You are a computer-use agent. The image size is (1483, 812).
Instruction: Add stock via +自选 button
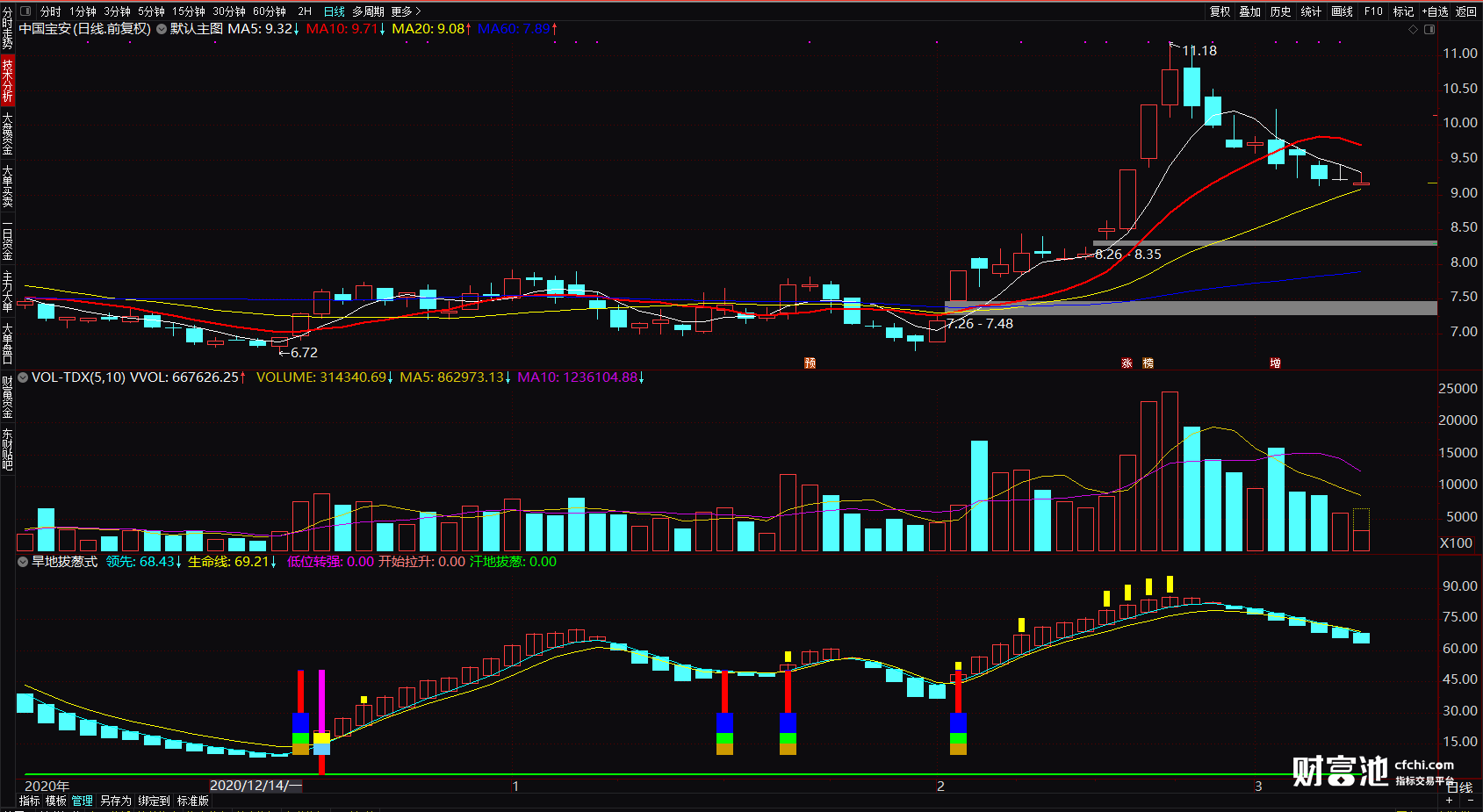[1435, 11]
